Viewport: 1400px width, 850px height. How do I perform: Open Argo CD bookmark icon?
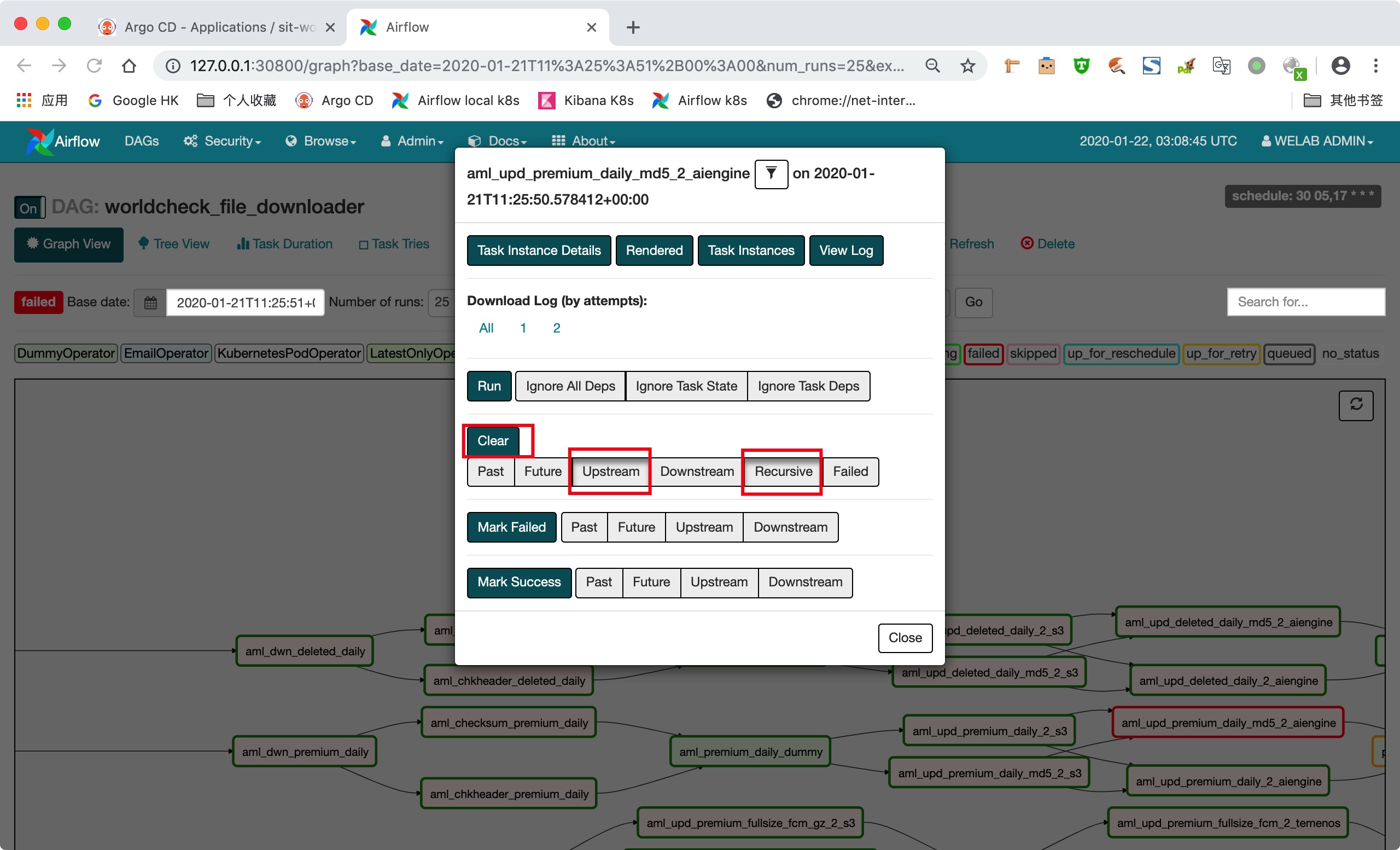click(304, 101)
